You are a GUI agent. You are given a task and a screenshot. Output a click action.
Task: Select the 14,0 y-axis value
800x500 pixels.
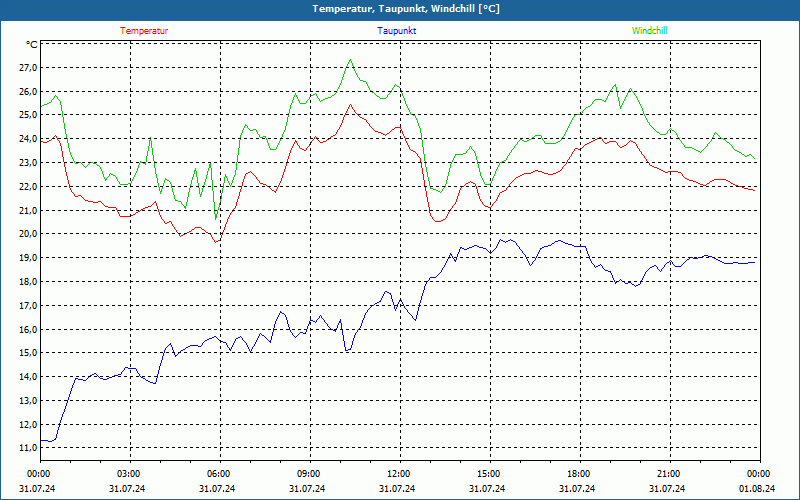click(28, 377)
